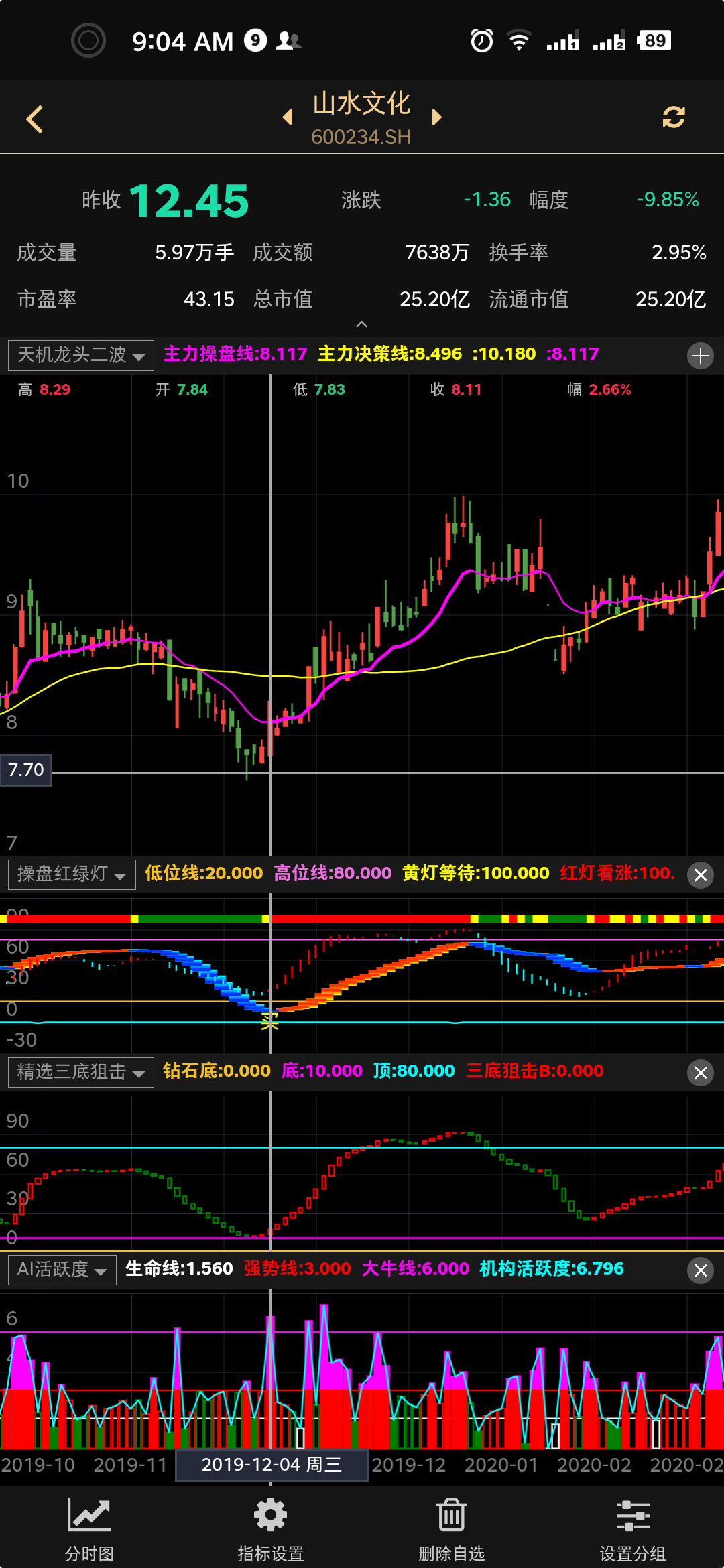Viewport: 724px width, 1568px height.
Task: Close the 精选三底狙击 indicator panel
Action: [701, 1073]
